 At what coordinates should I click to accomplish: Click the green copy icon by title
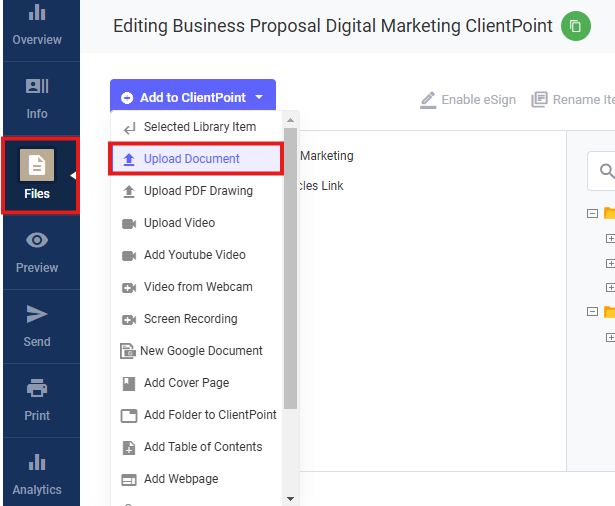(x=575, y=26)
